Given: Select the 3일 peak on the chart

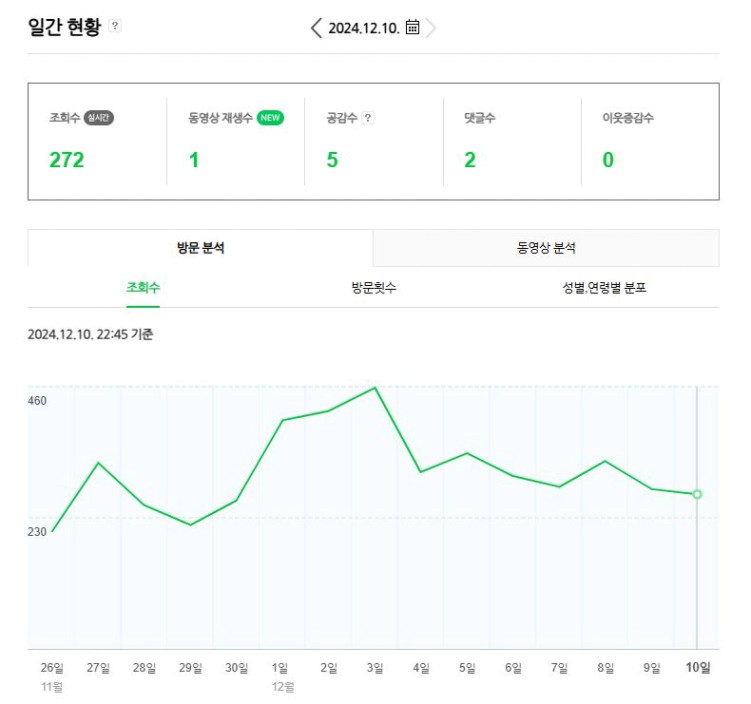Looking at the screenshot, I should 375,387.
